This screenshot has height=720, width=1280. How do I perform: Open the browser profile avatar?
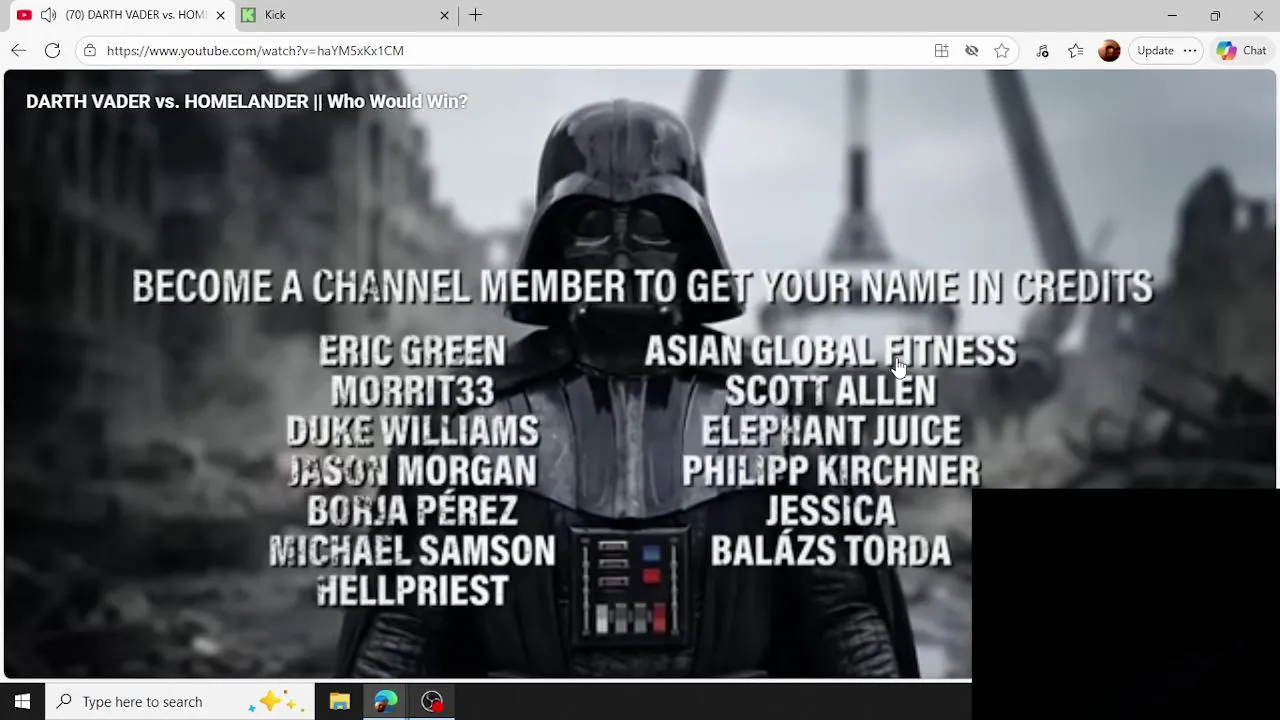coord(1109,50)
